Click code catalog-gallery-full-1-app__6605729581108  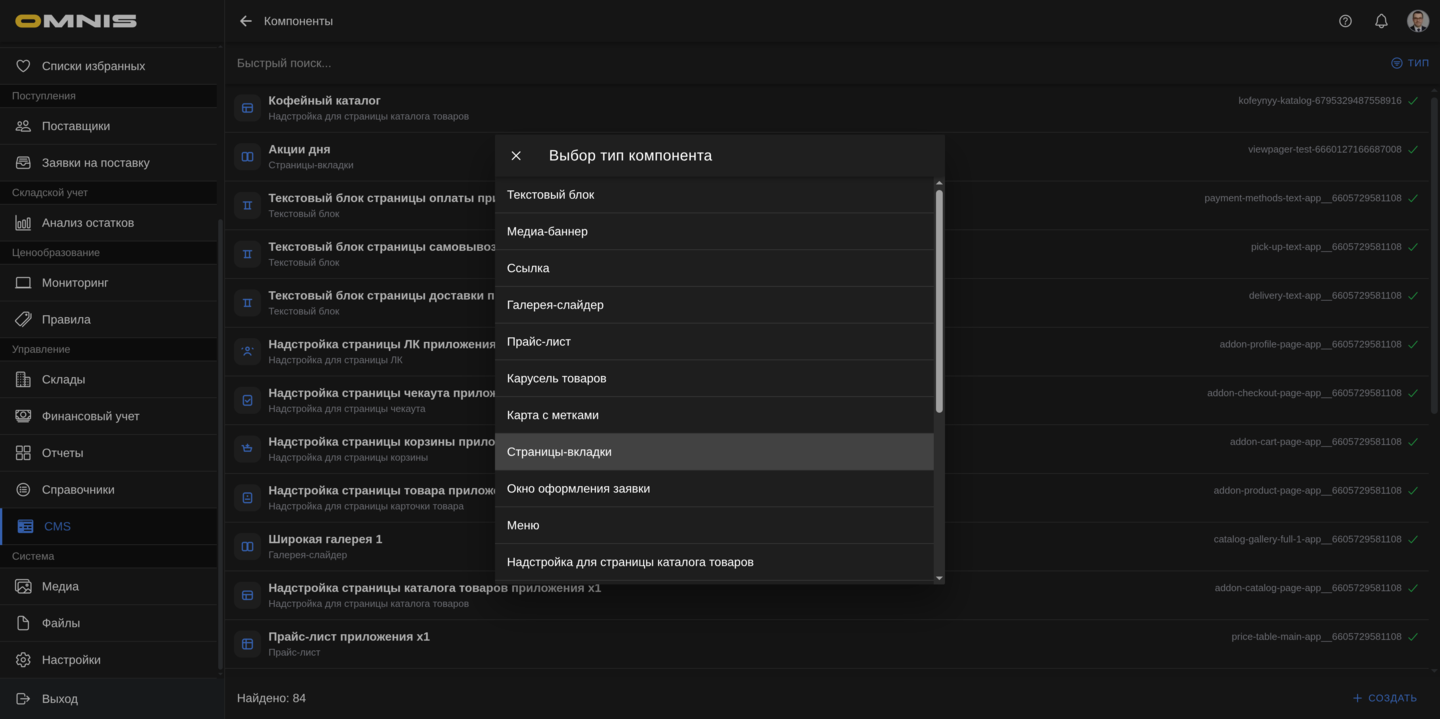pyautogui.click(x=1308, y=539)
